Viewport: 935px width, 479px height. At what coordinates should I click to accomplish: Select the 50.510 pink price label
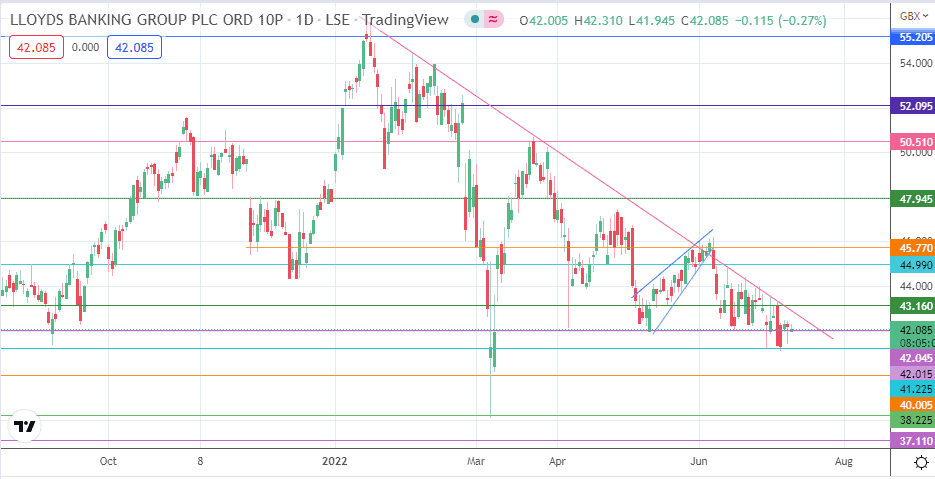912,142
